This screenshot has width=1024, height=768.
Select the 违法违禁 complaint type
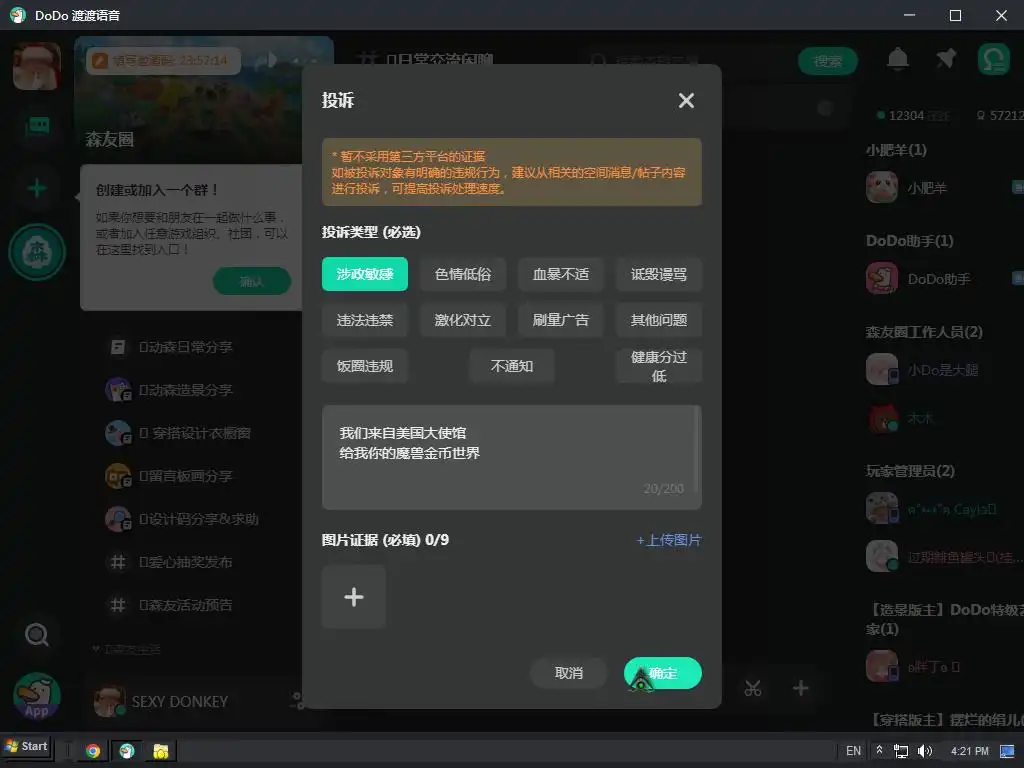coord(364,320)
